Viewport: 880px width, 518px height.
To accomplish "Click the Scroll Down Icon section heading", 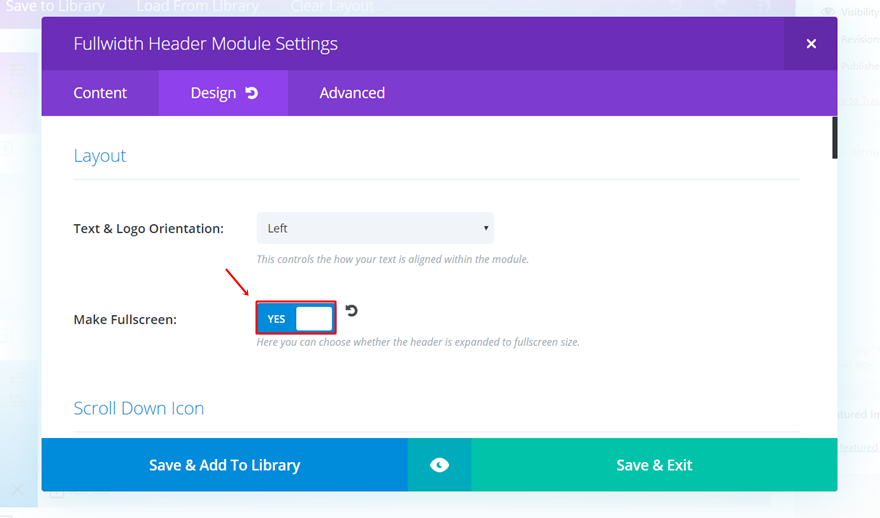I will (139, 408).
